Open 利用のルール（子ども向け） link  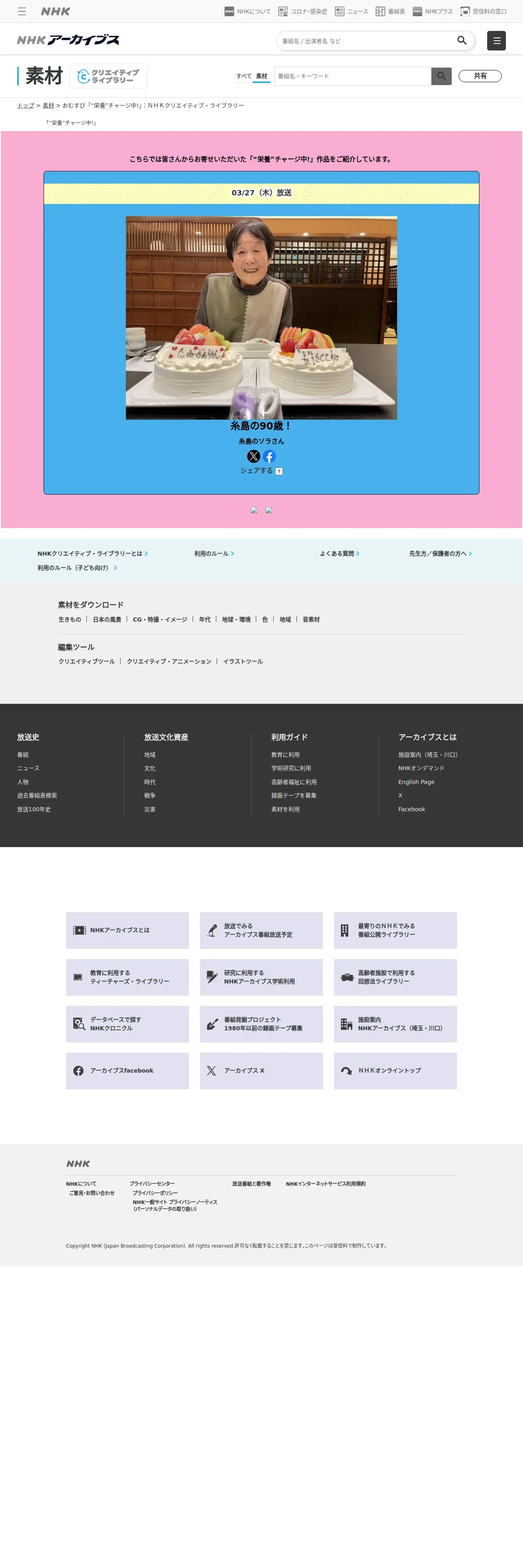(77, 568)
